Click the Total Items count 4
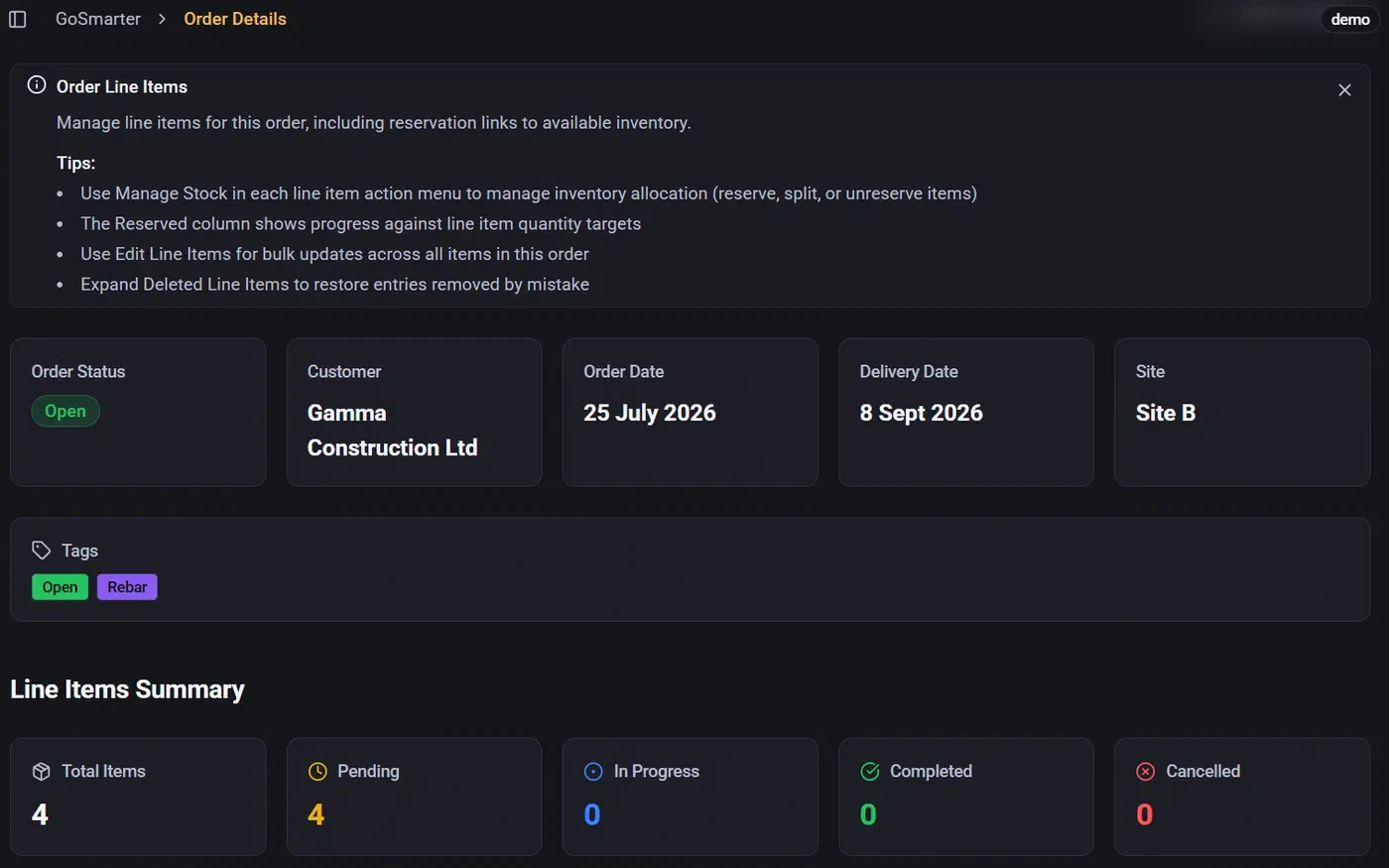The image size is (1389, 868). 40,814
